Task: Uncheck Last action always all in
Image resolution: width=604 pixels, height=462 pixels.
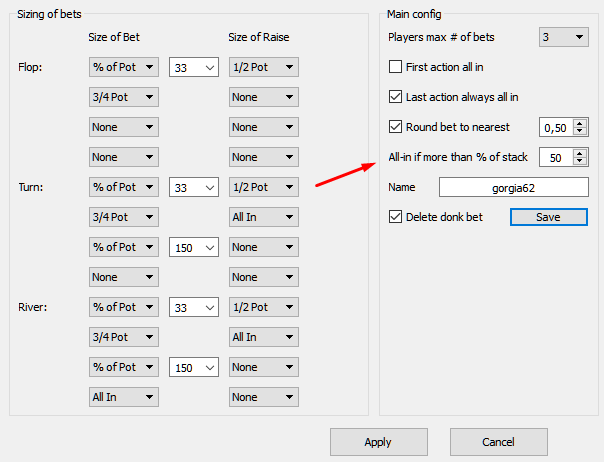Action: pos(395,97)
